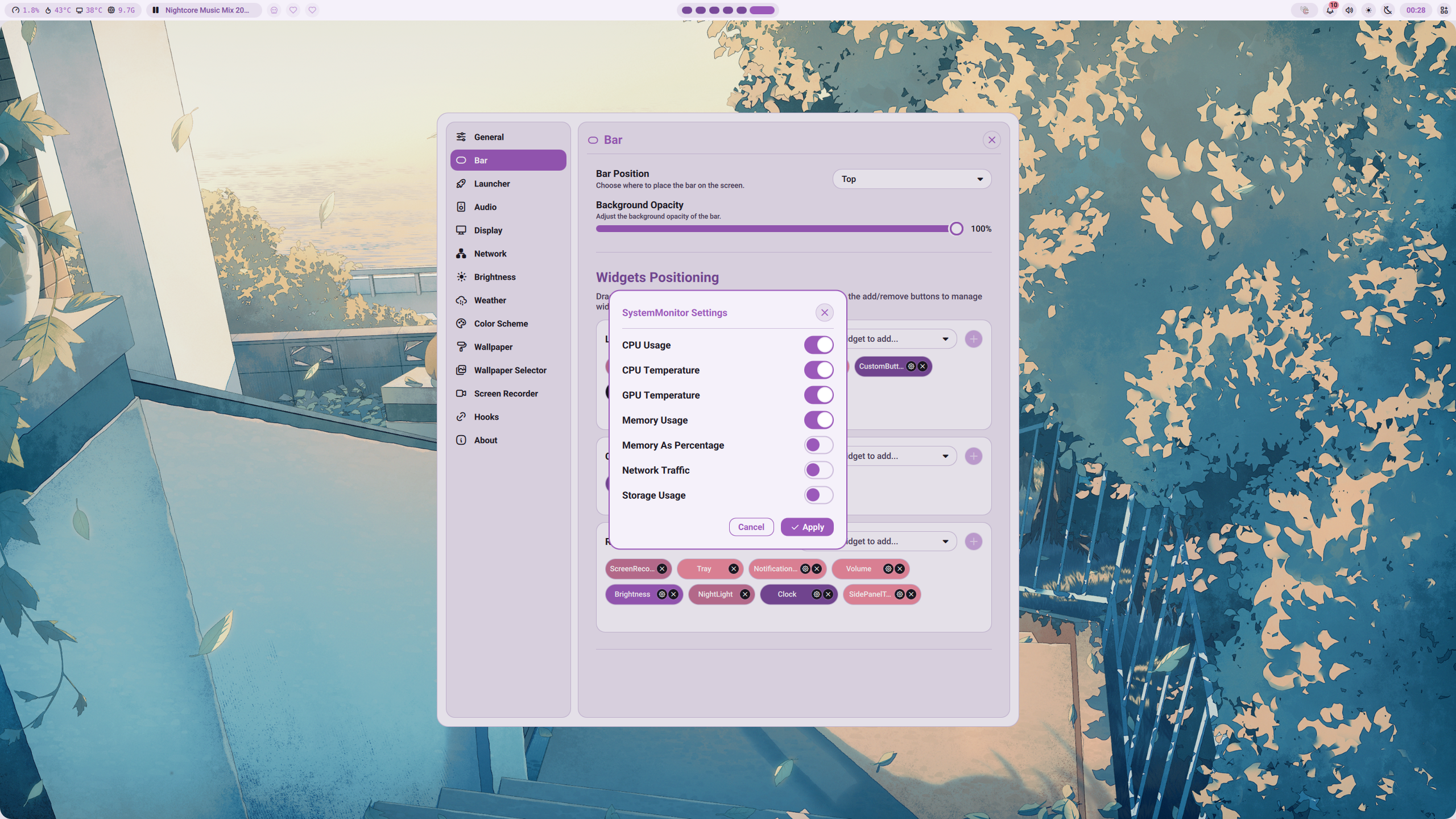The height and width of the screenshot is (819, 1456).
Task: Remove the NightLight widget chip
Action: 745,594
